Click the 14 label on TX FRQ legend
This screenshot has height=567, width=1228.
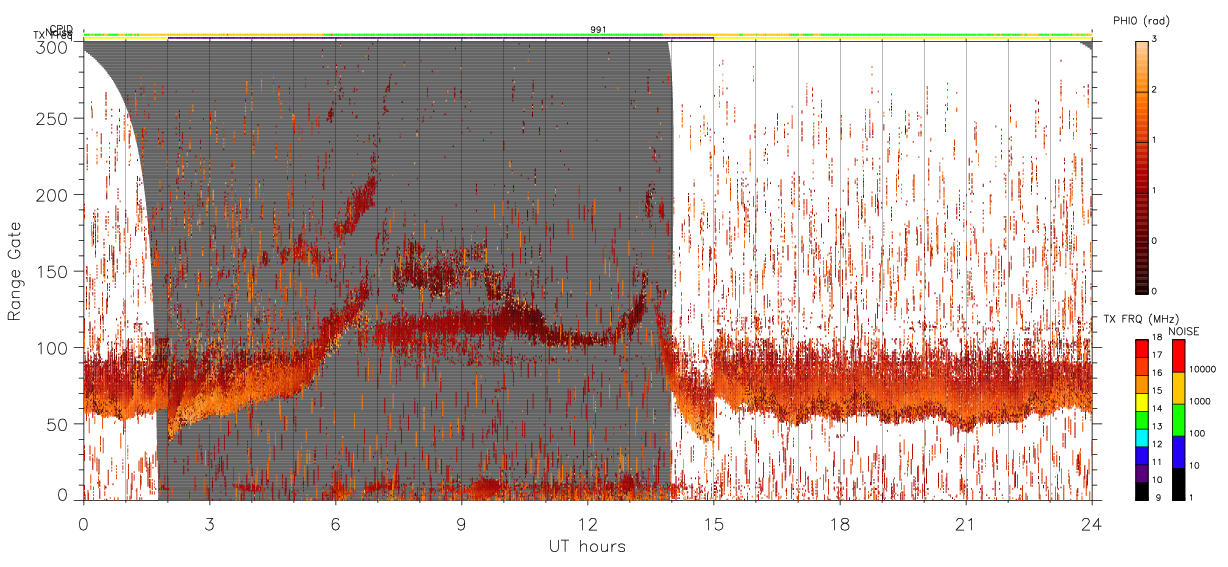tap(1159, 409)
